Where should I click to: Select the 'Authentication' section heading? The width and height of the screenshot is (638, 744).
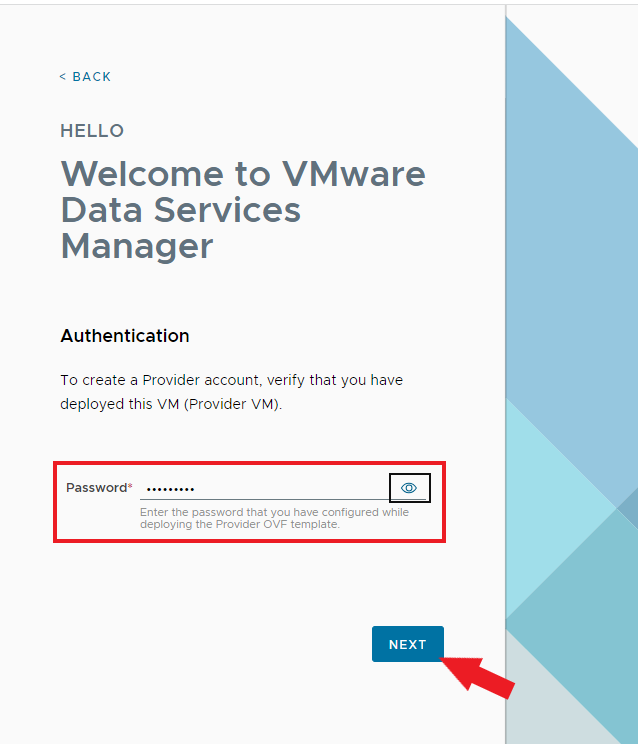(125, 336)
